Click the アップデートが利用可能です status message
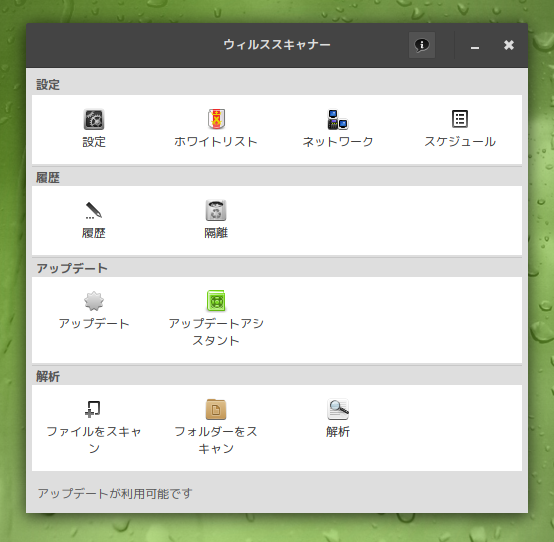 115,493
